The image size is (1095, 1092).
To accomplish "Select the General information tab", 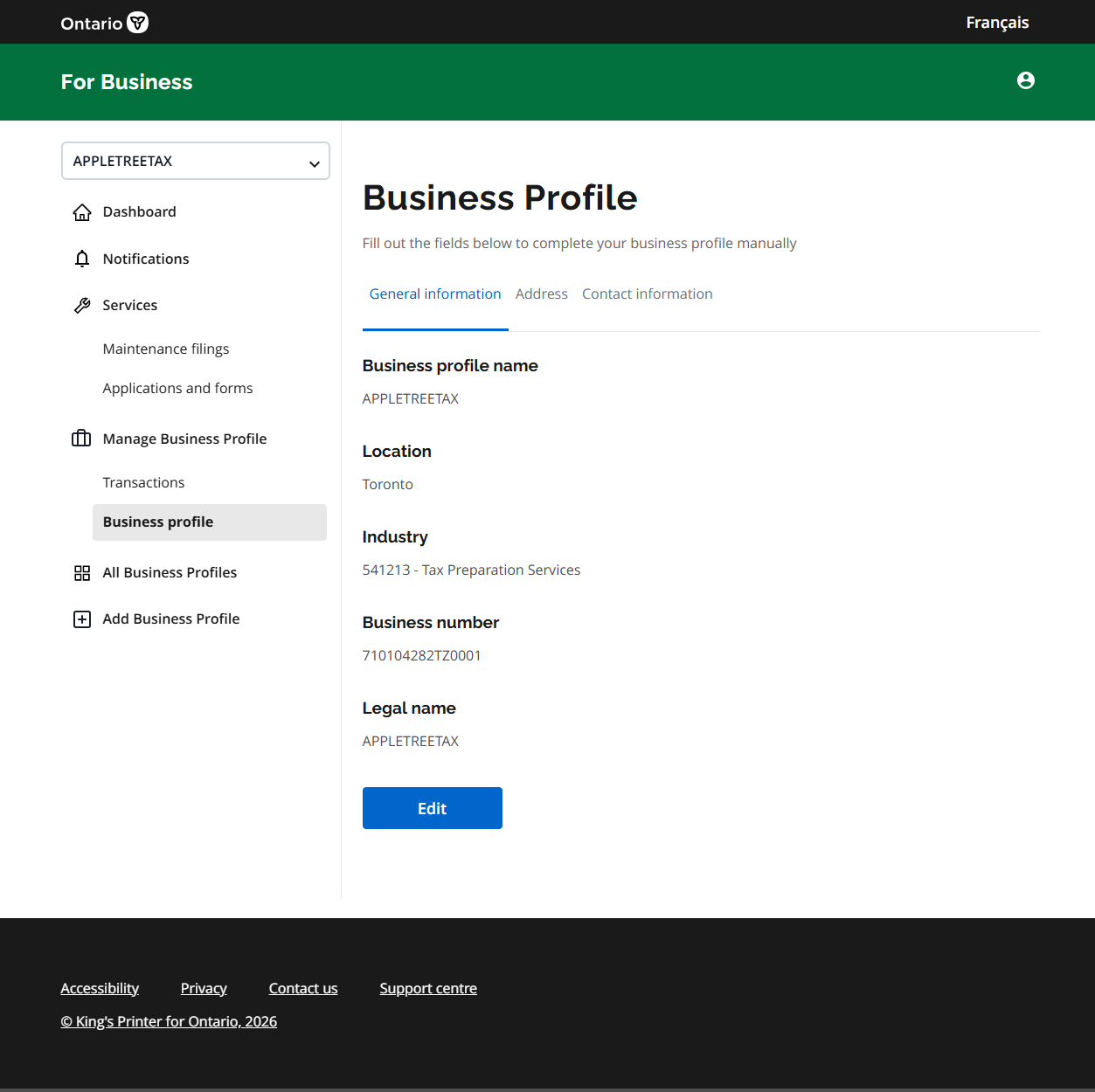I will tap(435, 294).
